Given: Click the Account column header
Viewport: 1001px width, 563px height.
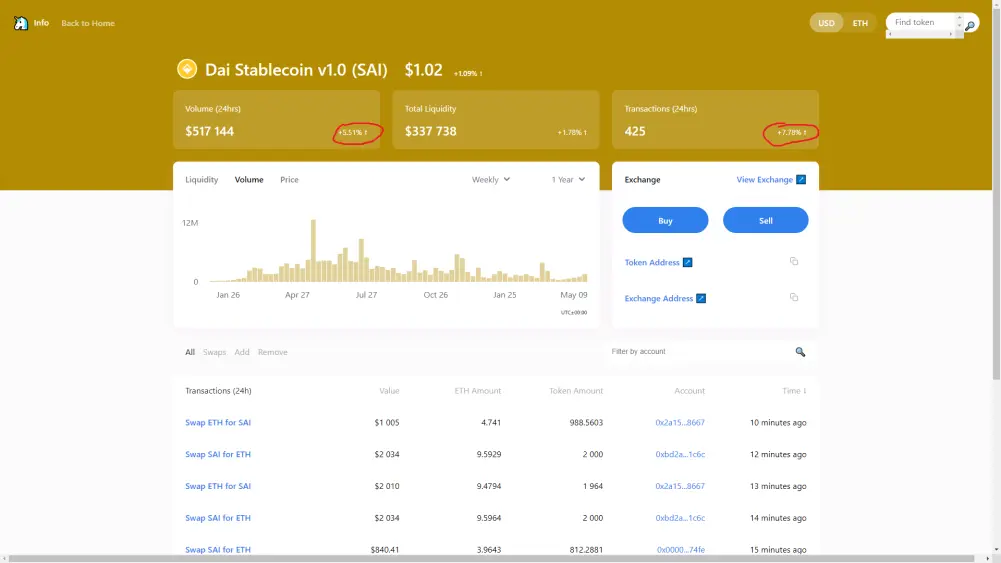Looking at the screenshot, I should (689, 391).
